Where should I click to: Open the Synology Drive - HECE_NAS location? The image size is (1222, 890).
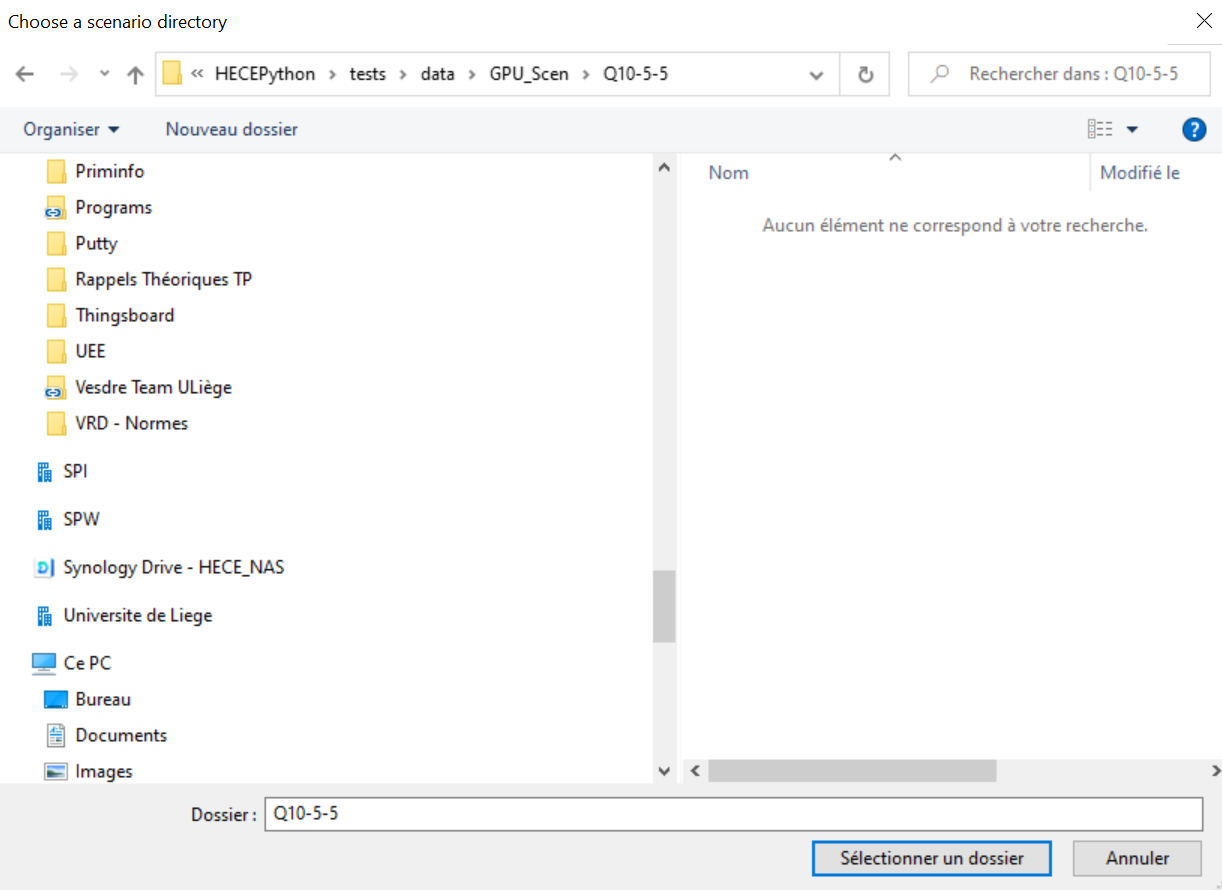173,567
